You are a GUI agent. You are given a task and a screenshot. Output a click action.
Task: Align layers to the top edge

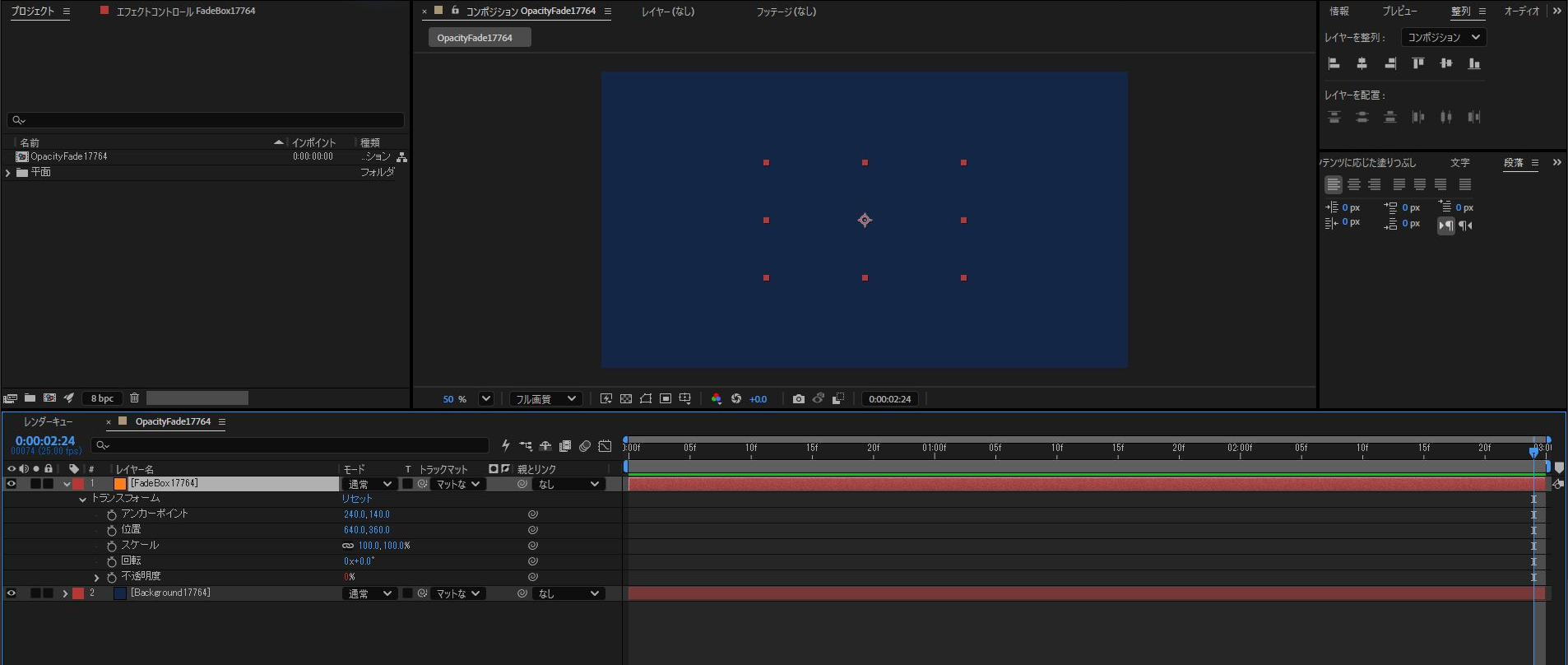[1418, 63]
